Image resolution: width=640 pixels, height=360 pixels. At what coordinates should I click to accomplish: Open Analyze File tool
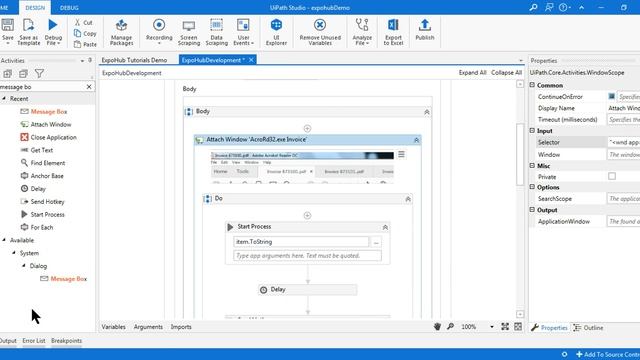point(362,31)
